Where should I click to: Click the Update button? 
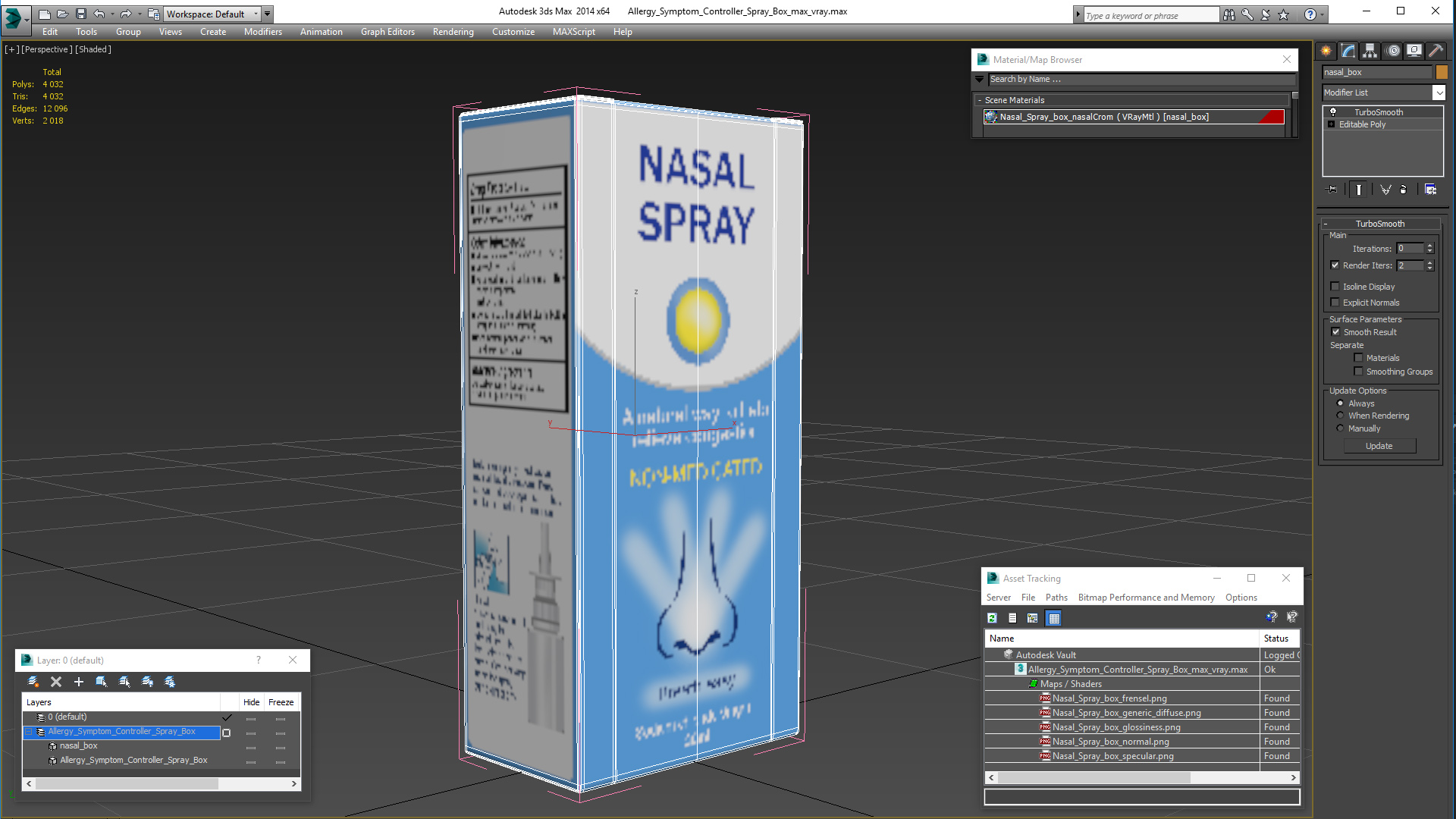pos(1379,446)
